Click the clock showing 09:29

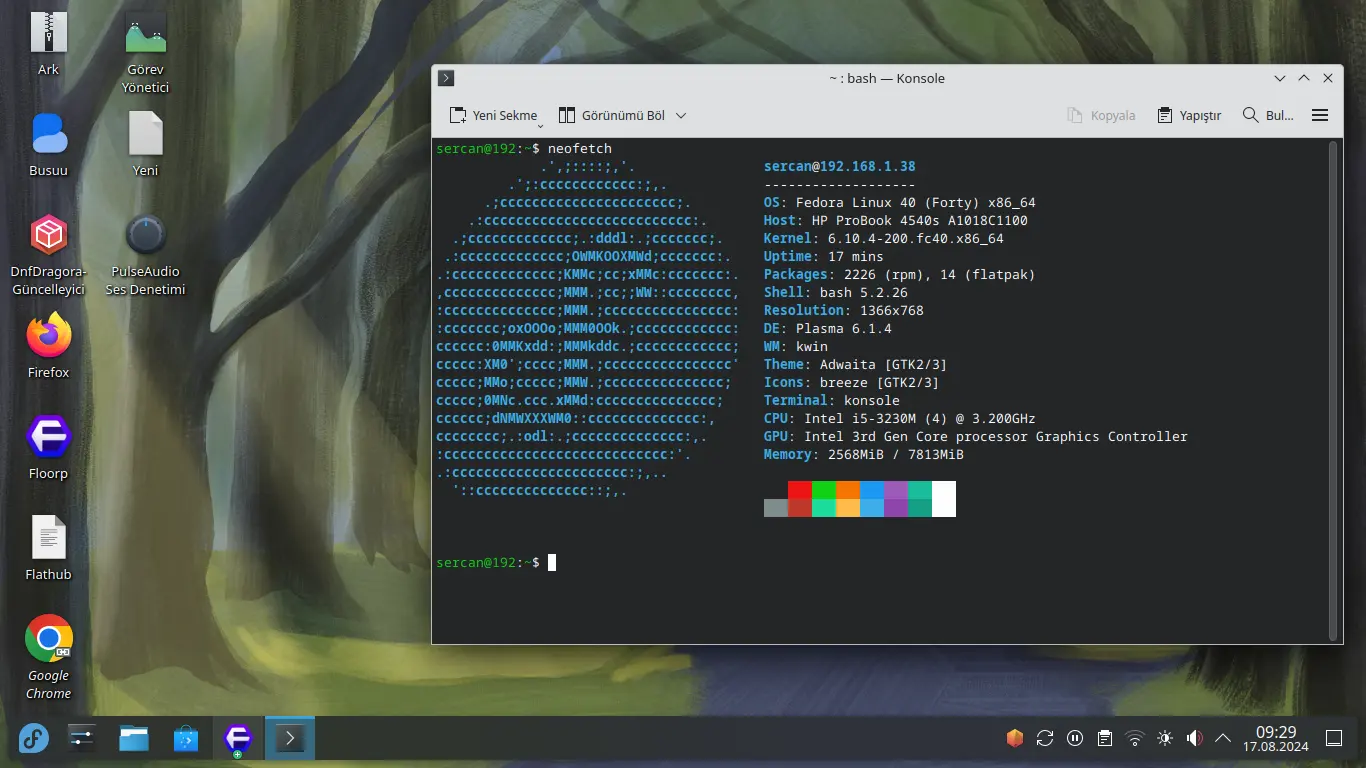tap(1276, 732)
